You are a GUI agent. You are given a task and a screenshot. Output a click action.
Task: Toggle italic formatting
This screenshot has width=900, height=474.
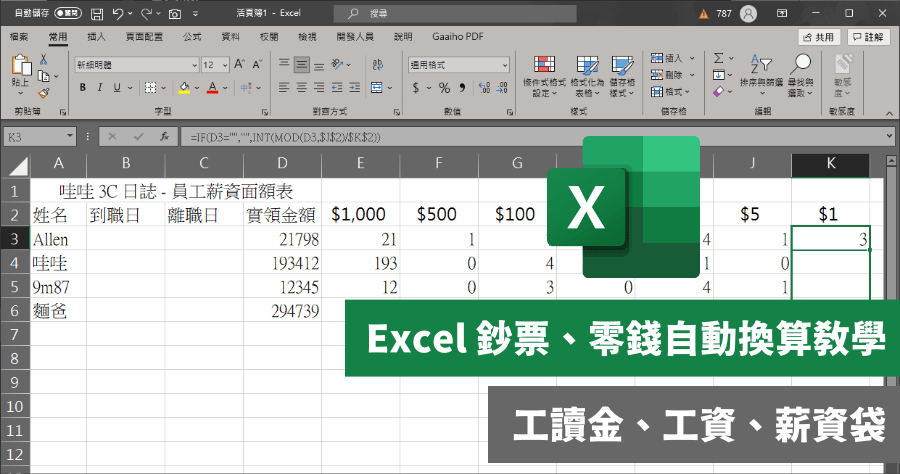100,87
